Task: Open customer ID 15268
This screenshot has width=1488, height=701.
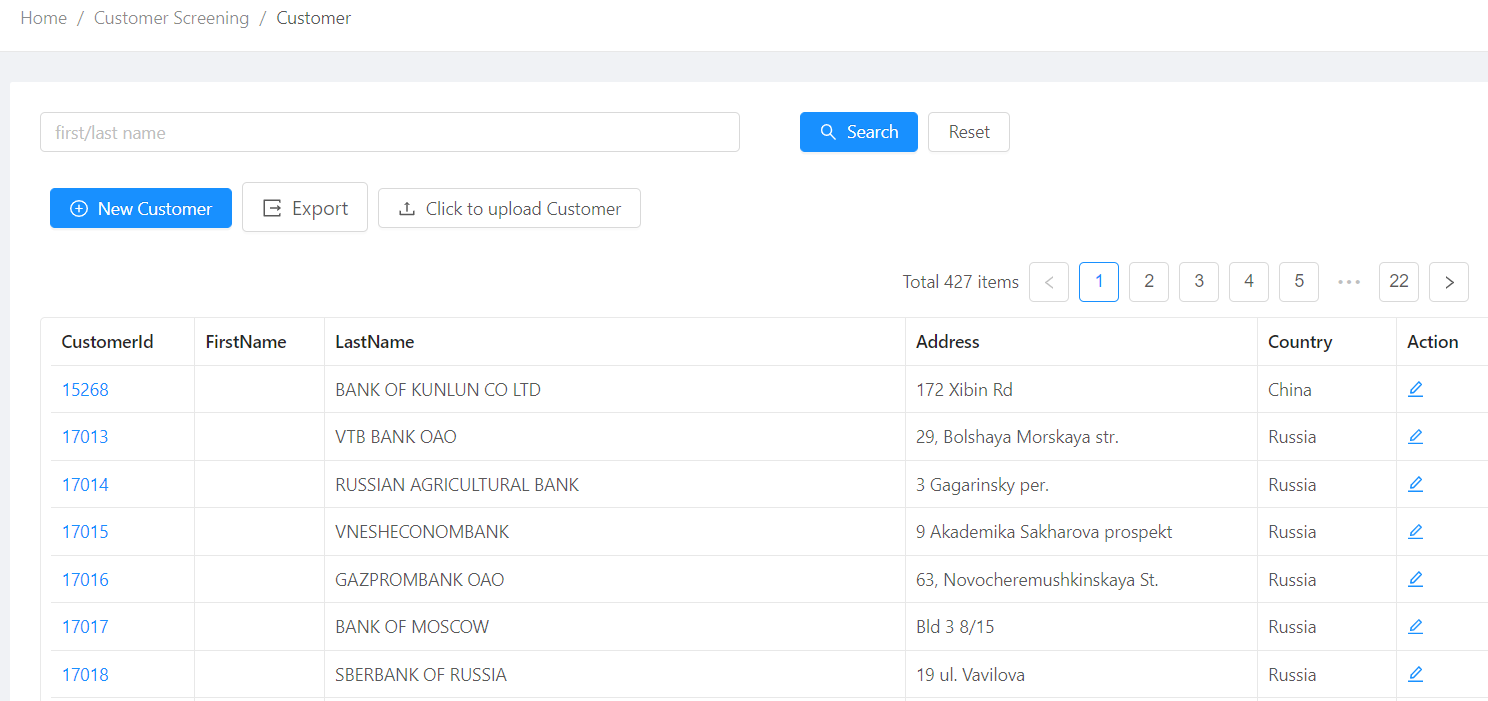Action: pos(85,390)
